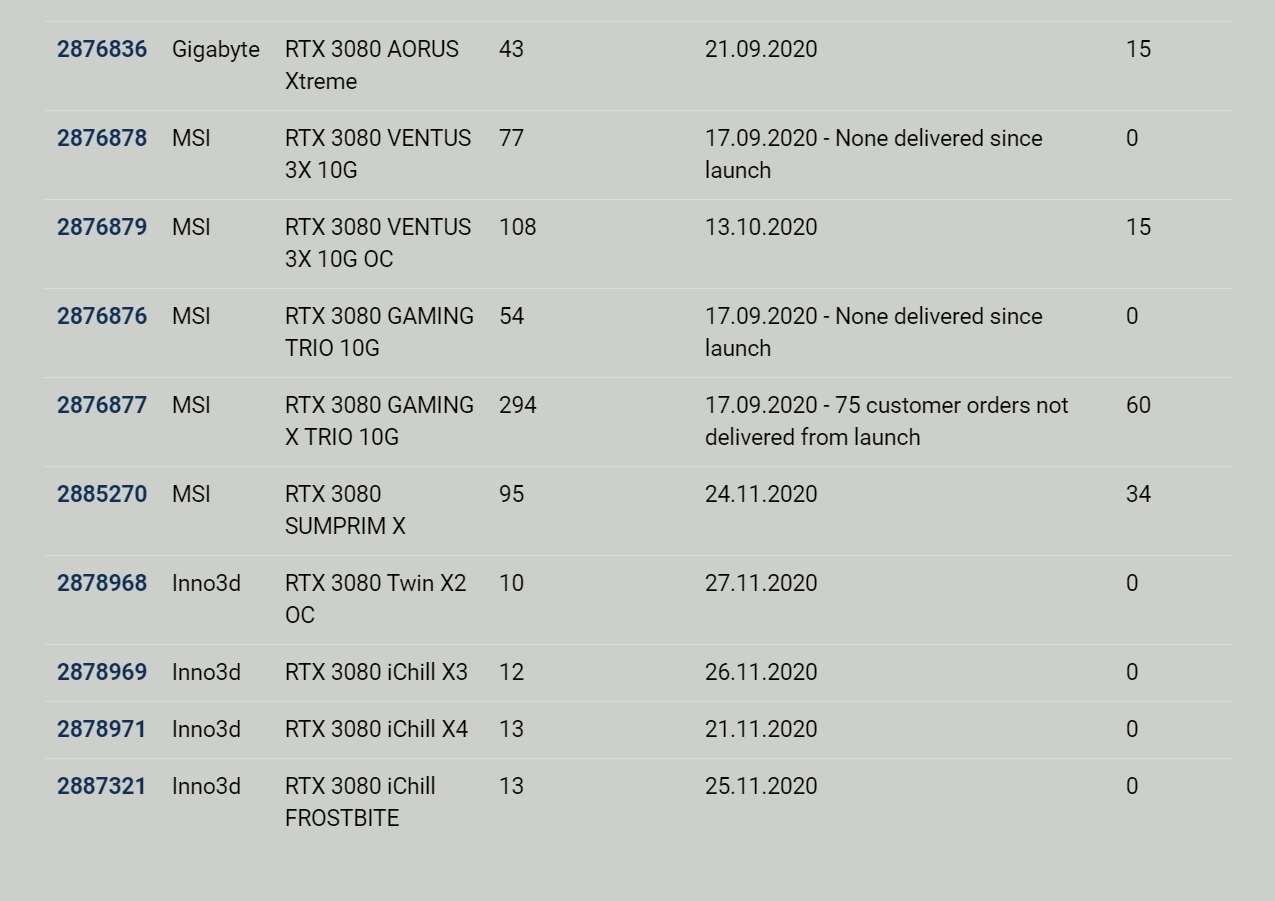
Task: Open product link 2876836
Action: (102, 49)
